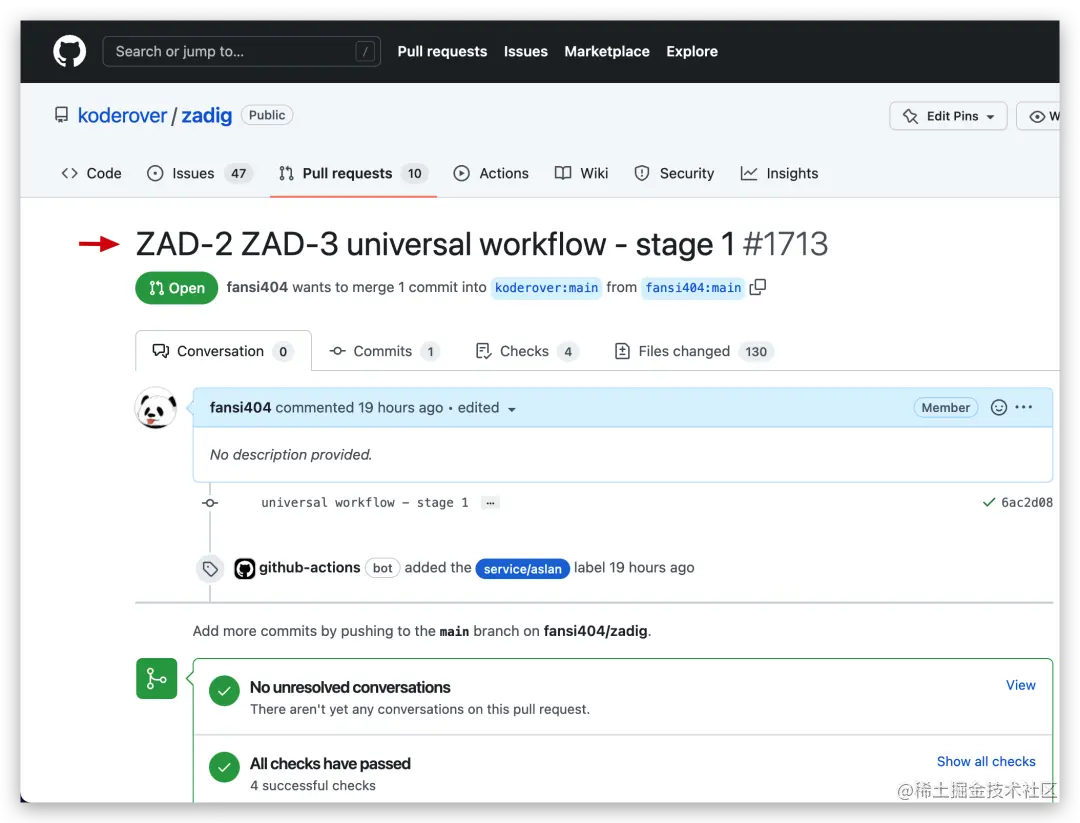Click Show all checks
This screenshot has width=1080, height=823.
tap(986, 762)
